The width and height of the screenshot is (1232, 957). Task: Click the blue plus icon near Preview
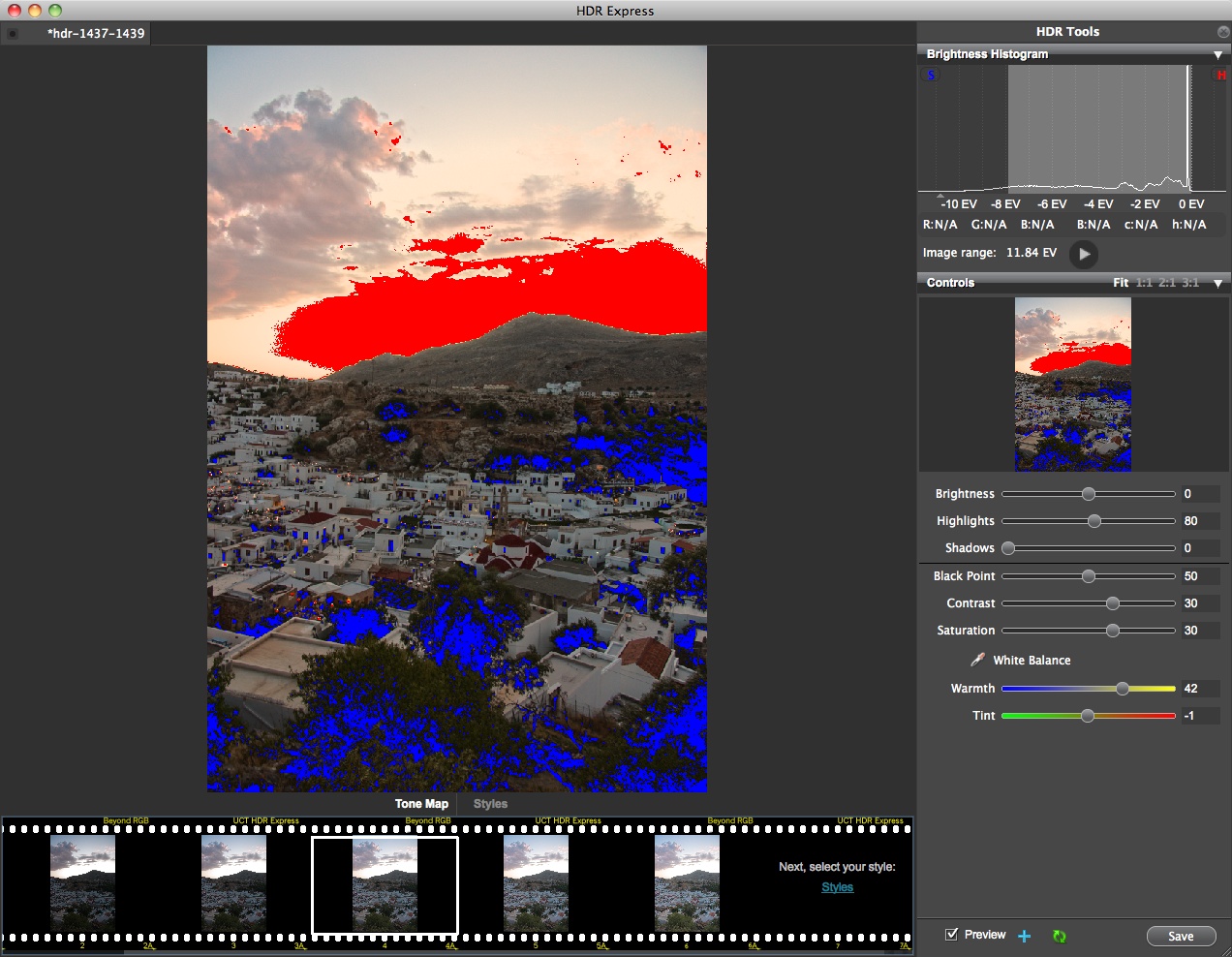1025,936
